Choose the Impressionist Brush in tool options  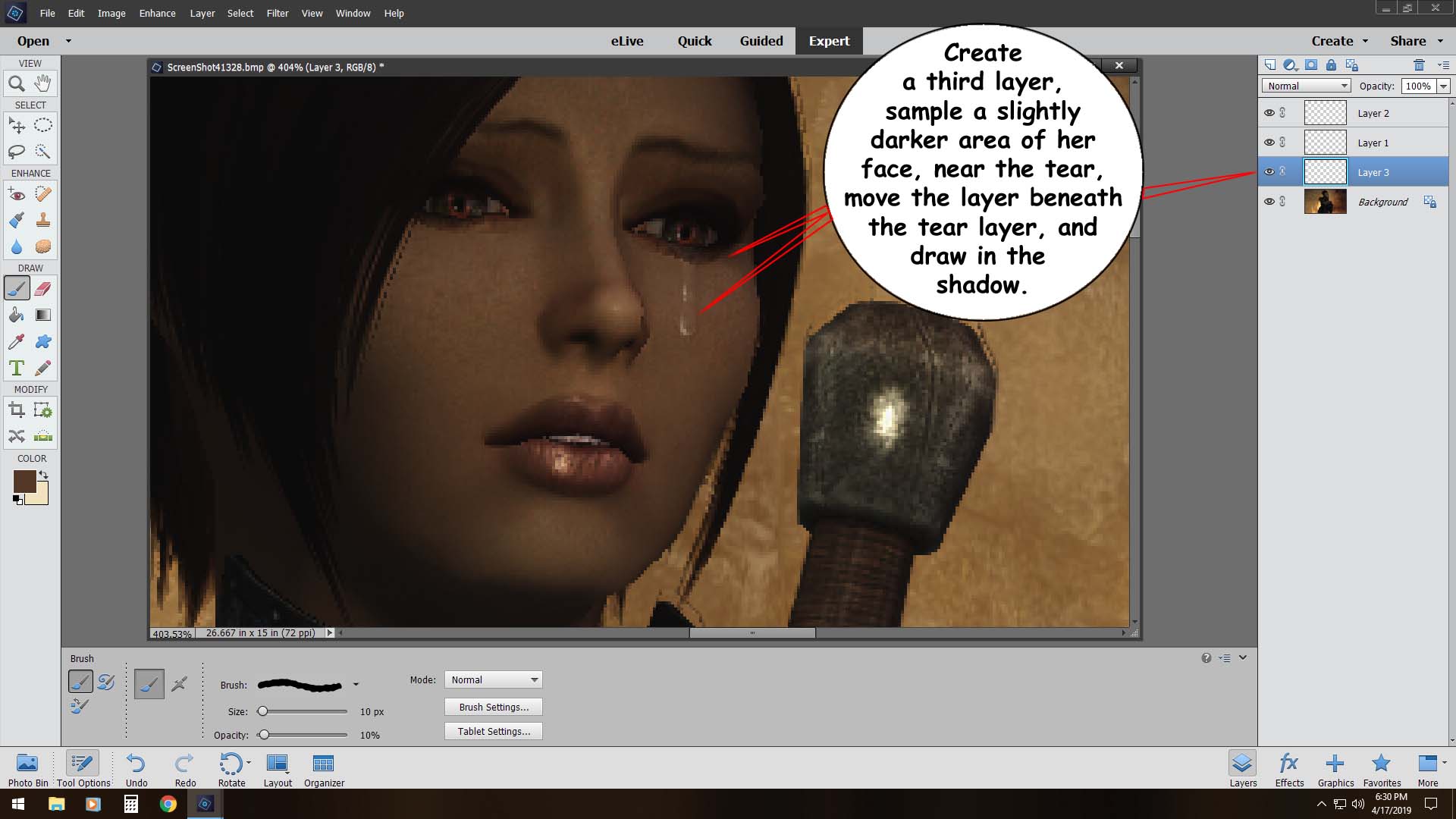[106, 682]
